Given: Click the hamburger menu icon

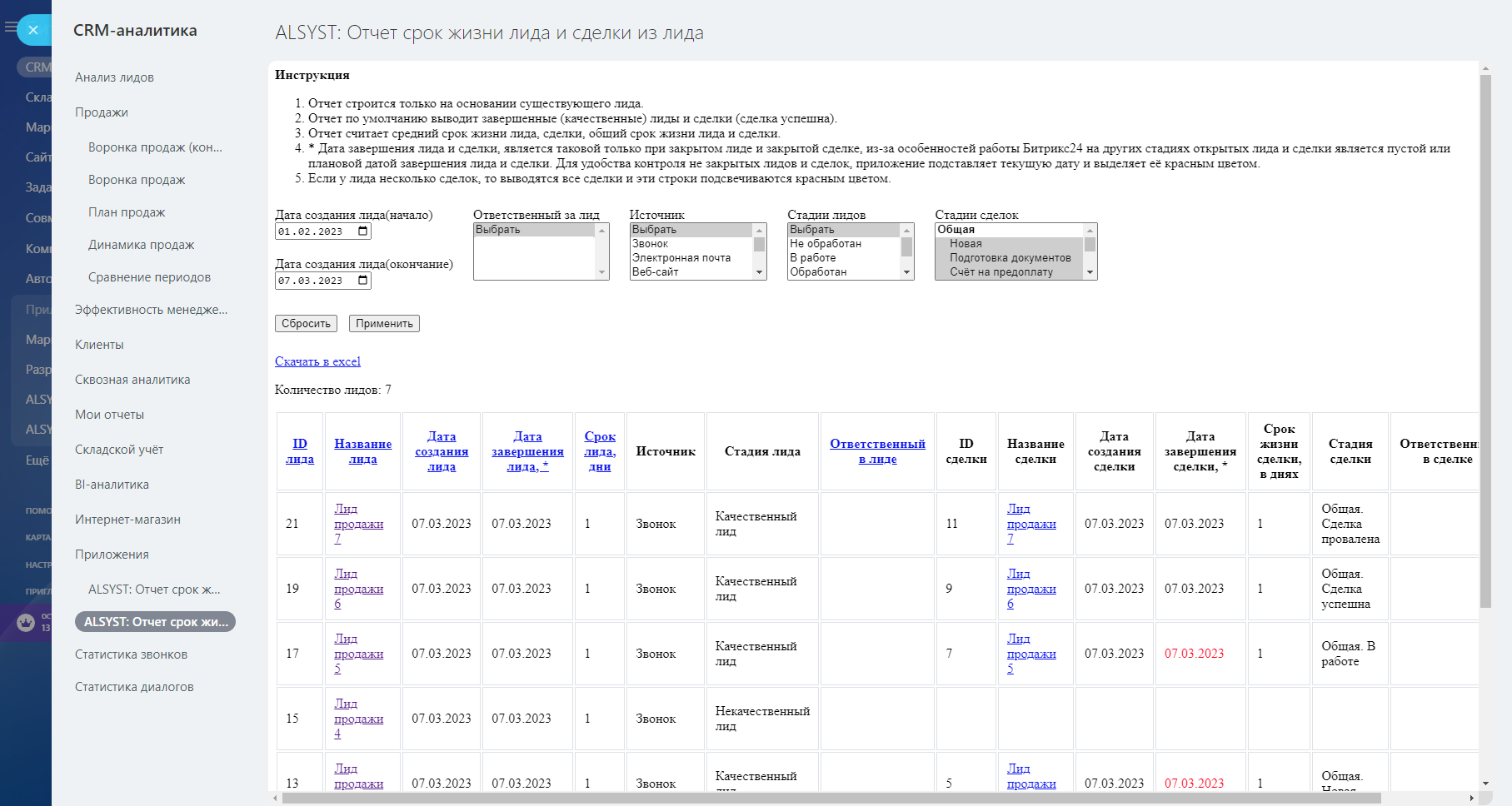Looking at the screenshot, I should (9, 27).
